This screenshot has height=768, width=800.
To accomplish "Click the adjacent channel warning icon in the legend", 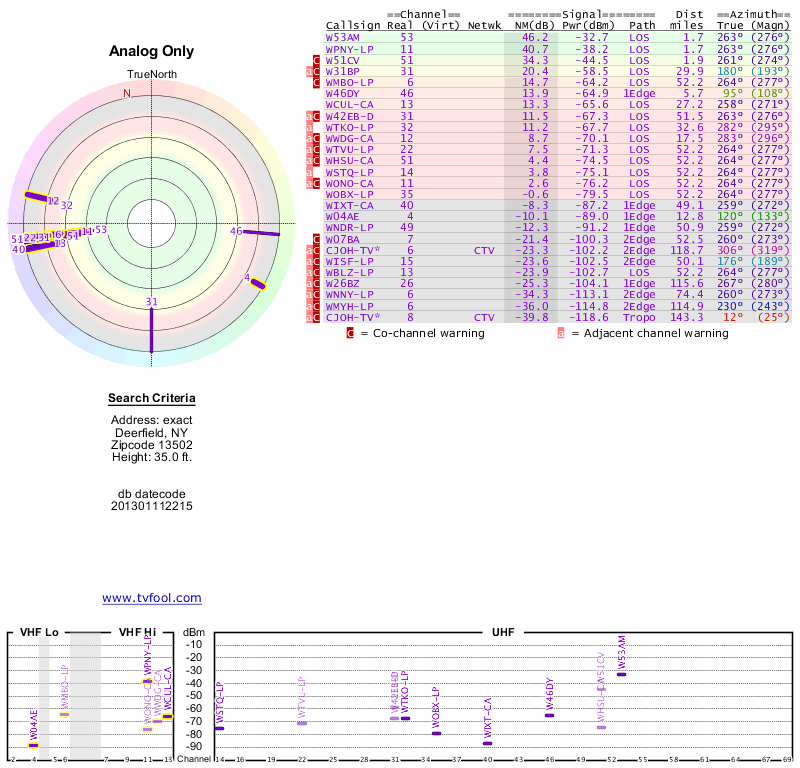I will [560, 333].
